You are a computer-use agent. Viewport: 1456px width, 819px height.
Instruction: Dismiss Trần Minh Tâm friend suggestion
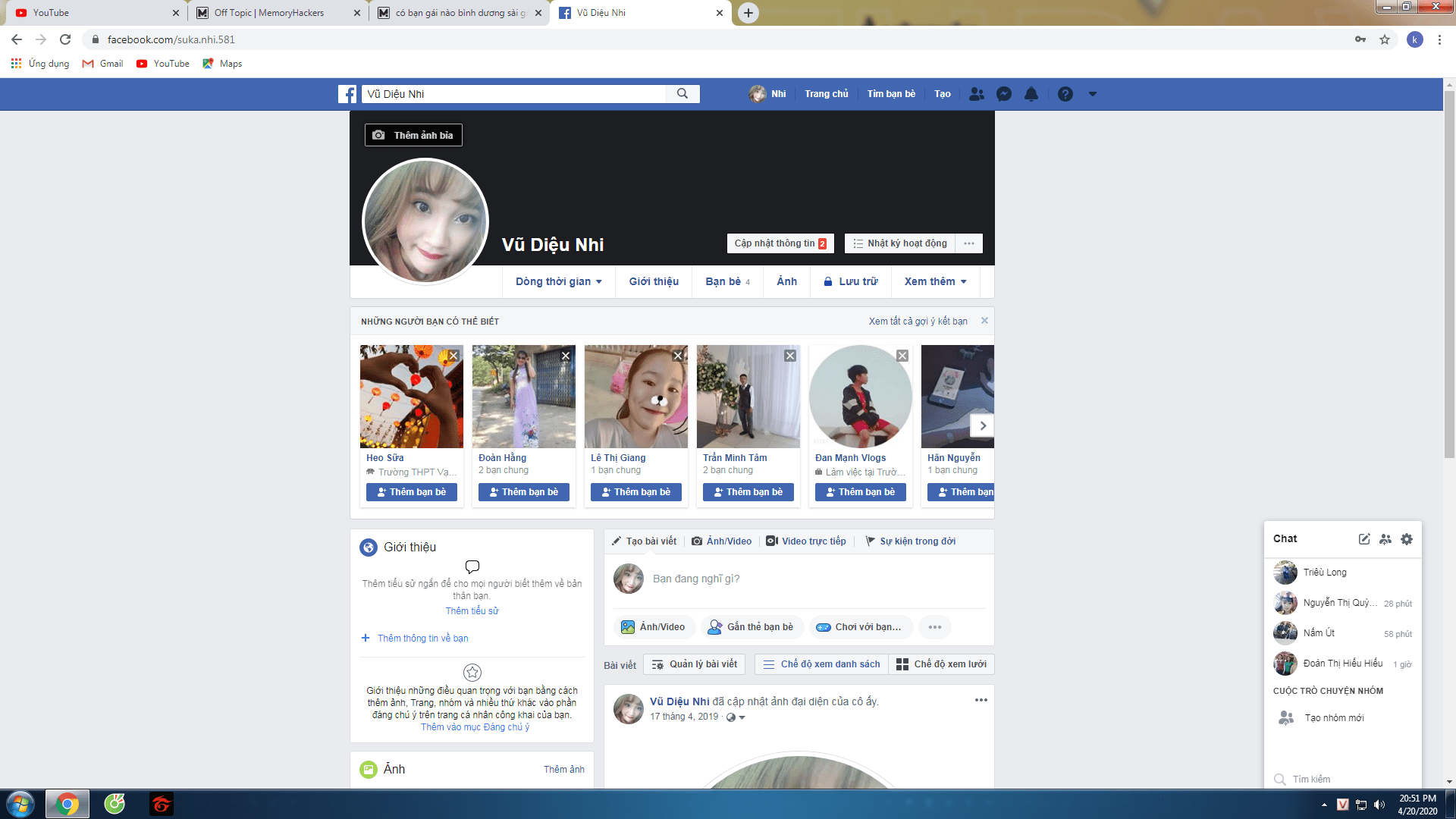click(790, 356)
